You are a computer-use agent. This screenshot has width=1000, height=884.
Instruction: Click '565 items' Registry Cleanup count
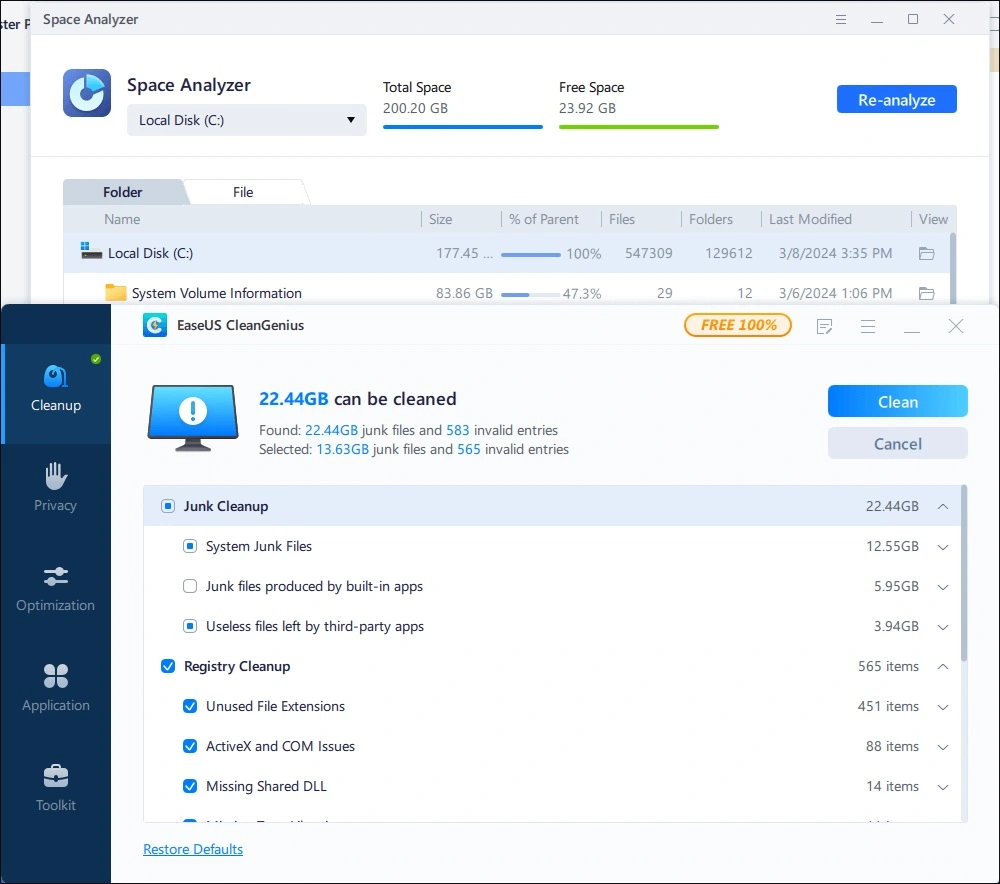click(x=888, y=667)
